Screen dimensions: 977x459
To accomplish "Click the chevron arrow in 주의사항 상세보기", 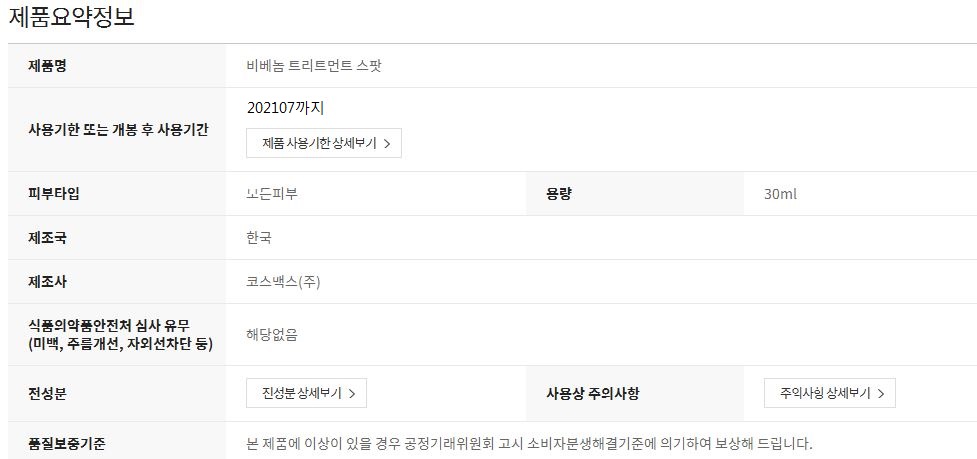I will tap(880, 394).
